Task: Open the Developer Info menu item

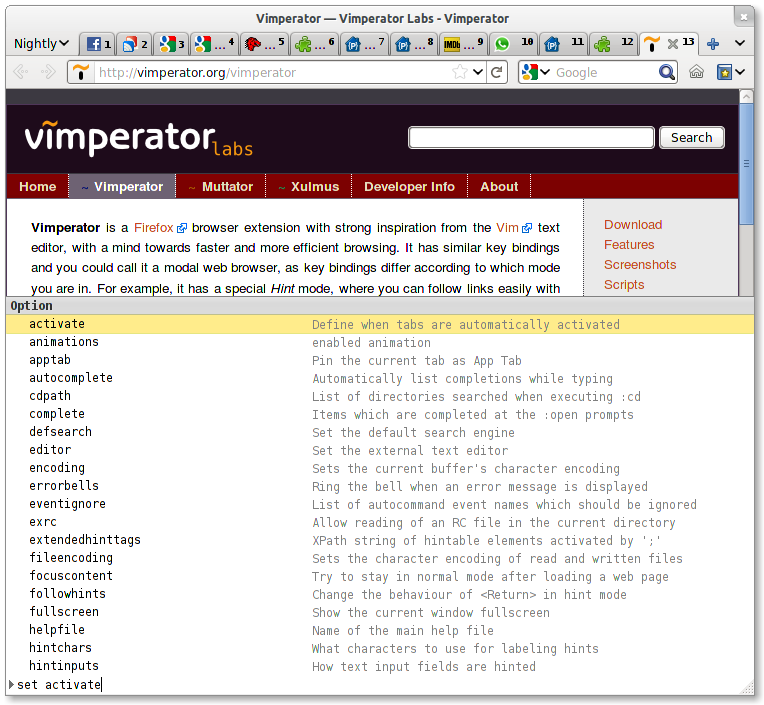Action: pos(409,187)
